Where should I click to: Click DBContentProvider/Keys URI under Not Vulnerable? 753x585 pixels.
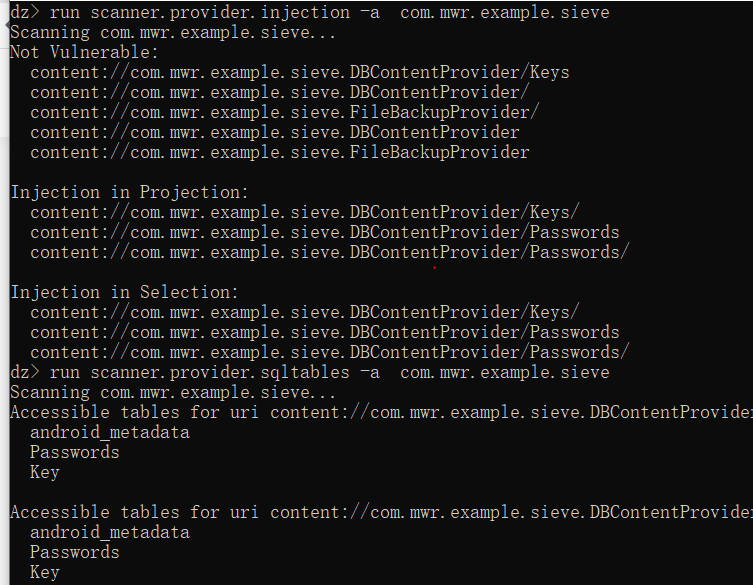[300, 72]
